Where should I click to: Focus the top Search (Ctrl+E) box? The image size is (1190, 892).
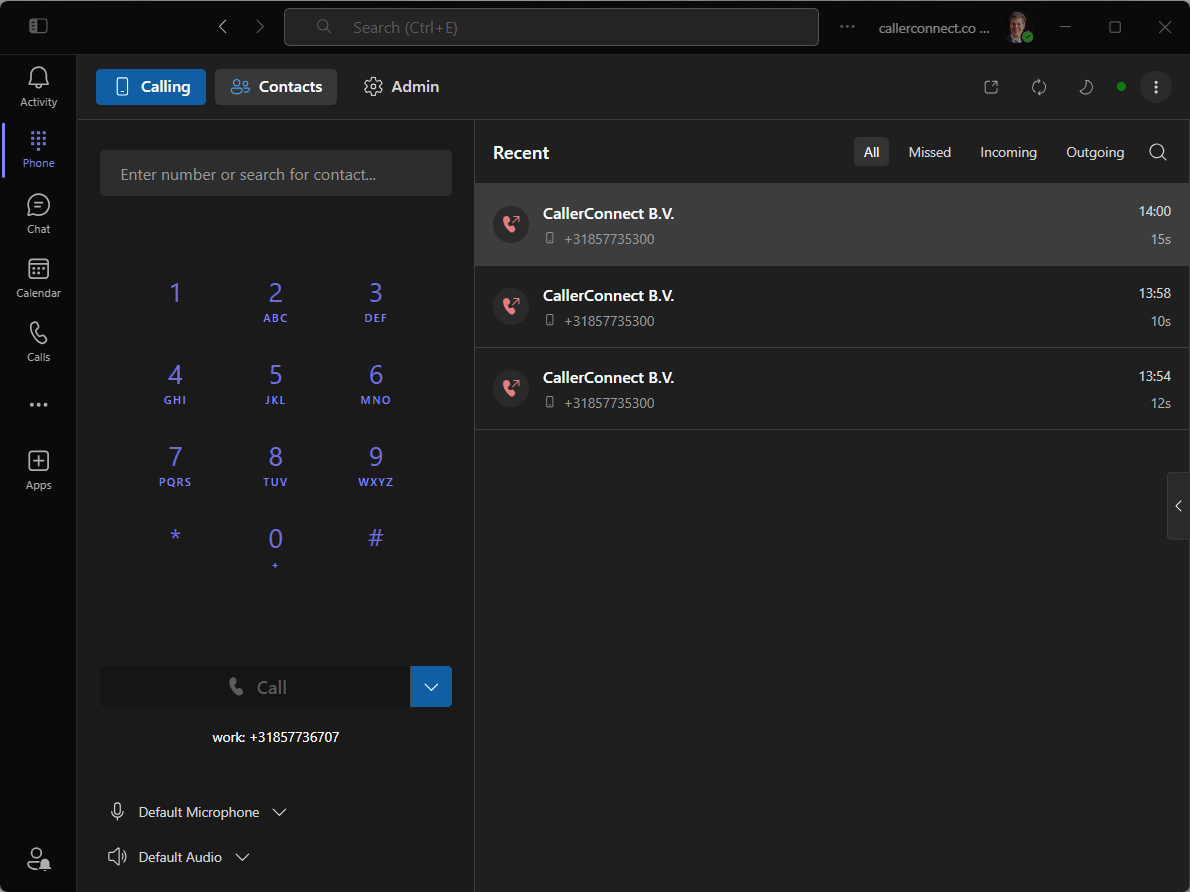coord(551,27)
